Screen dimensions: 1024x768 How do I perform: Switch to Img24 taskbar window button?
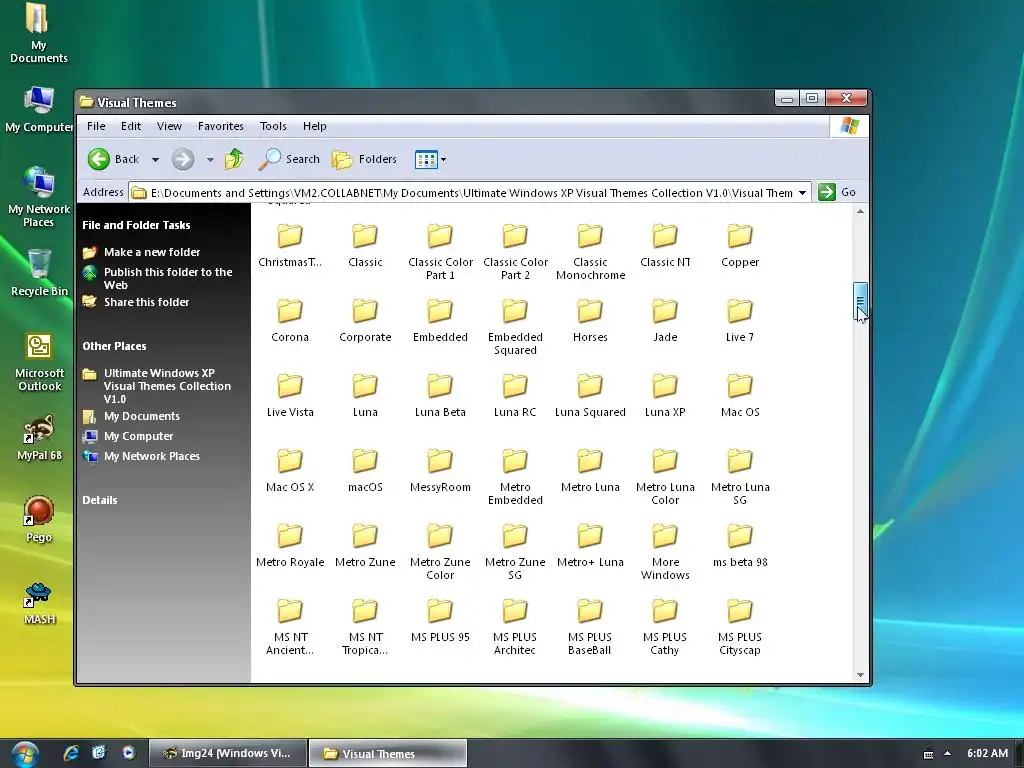point(227,753)
